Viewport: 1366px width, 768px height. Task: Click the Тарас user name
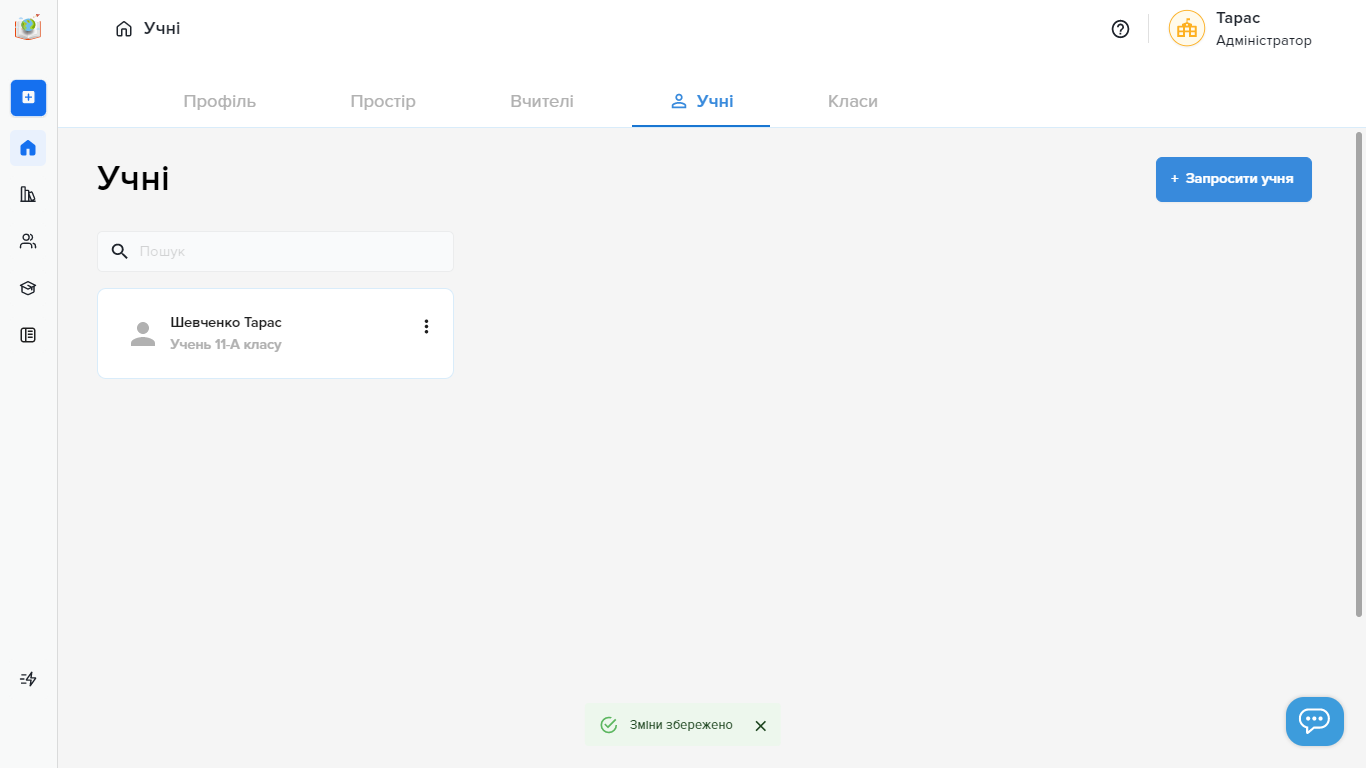[x=1238, y=18]
